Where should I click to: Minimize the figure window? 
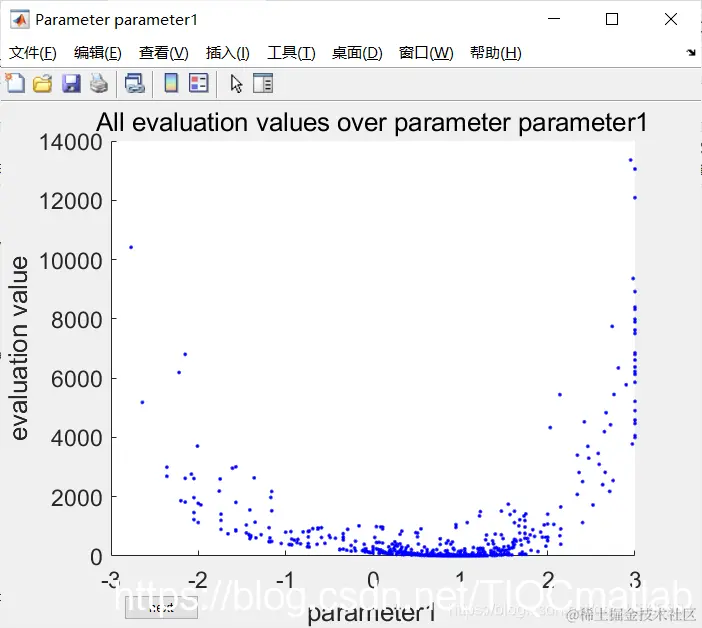tap(554, 19)
